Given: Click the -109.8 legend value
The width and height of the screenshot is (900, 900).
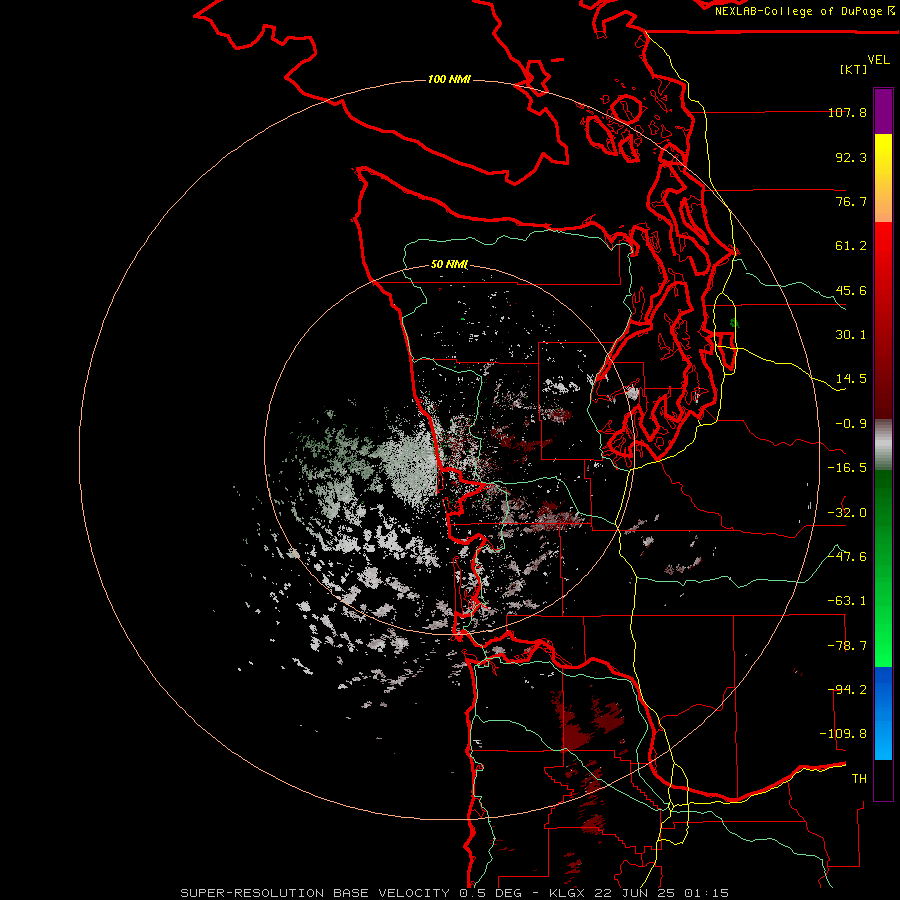Looking at the screenshot, I should (x=843, y=734).
